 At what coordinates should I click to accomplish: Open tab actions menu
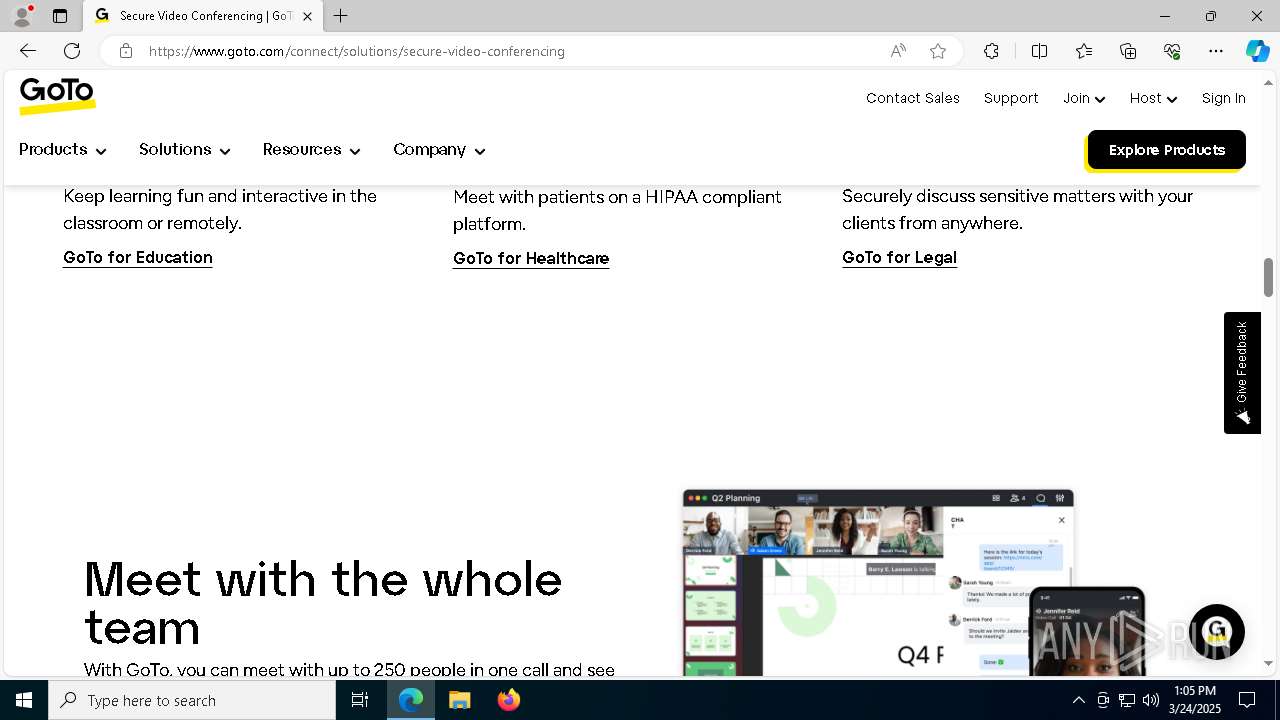(x=60, y=16)
